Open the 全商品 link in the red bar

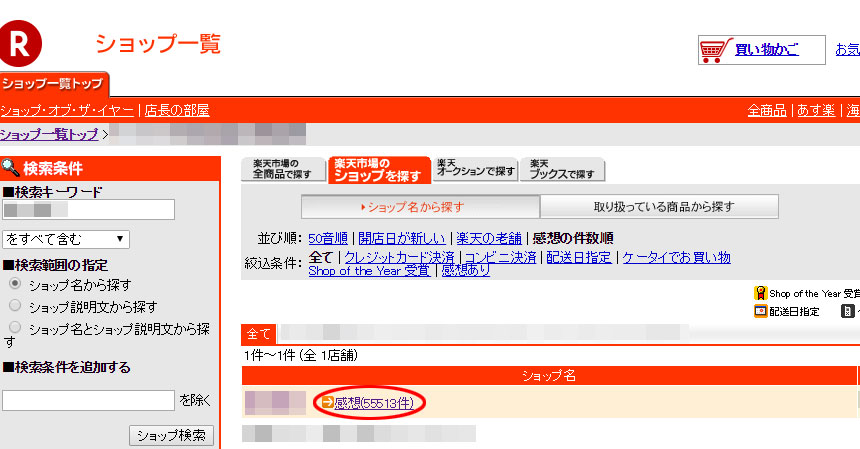click(x=767, y=110)
